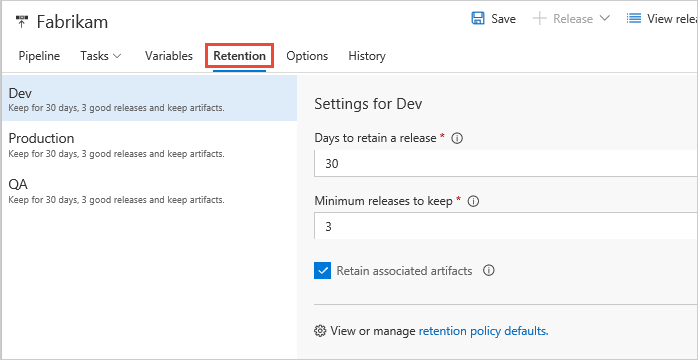Click the plus icon next to Release
Image resolution: width=698 pixels, height=360 pixels.
pyautogui.click(x=540, y=19)
